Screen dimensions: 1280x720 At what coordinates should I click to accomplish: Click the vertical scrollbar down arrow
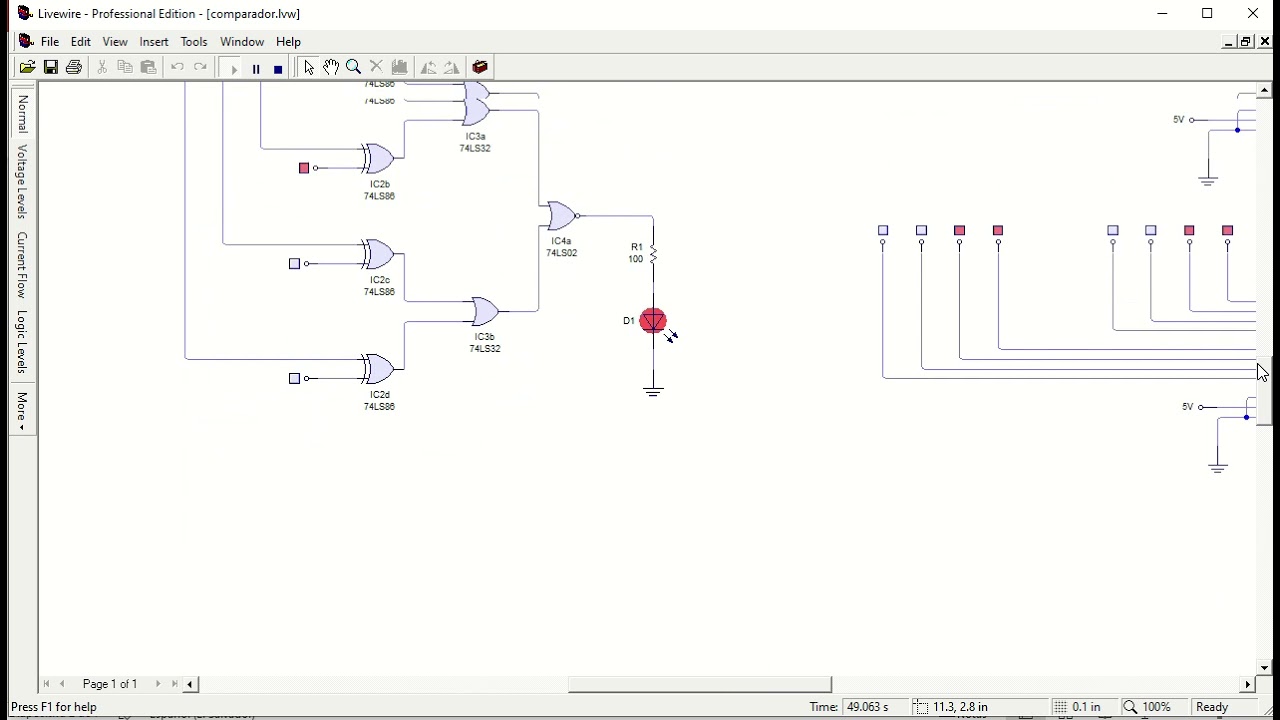coord(1265,667)
